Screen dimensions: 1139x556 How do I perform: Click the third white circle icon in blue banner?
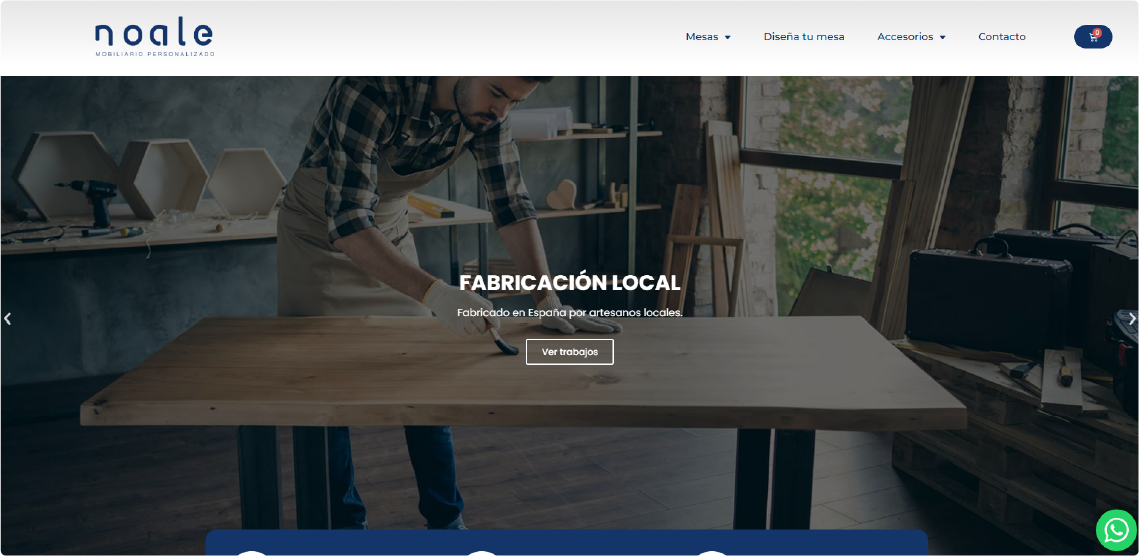point(711,552)
